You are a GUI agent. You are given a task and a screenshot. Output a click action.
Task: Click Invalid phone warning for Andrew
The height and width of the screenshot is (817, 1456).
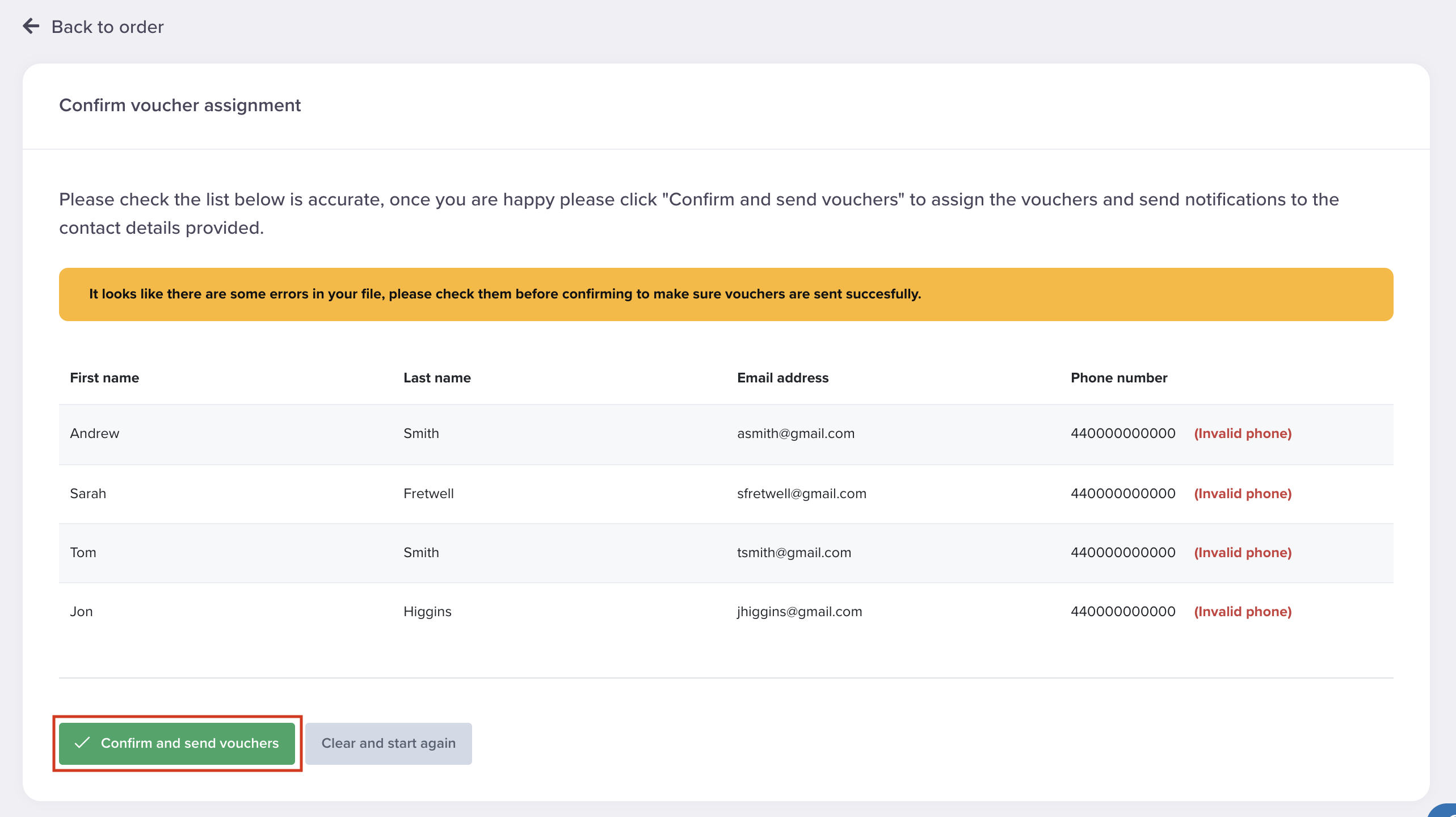pyautogui.click(x=1243, y=433)
